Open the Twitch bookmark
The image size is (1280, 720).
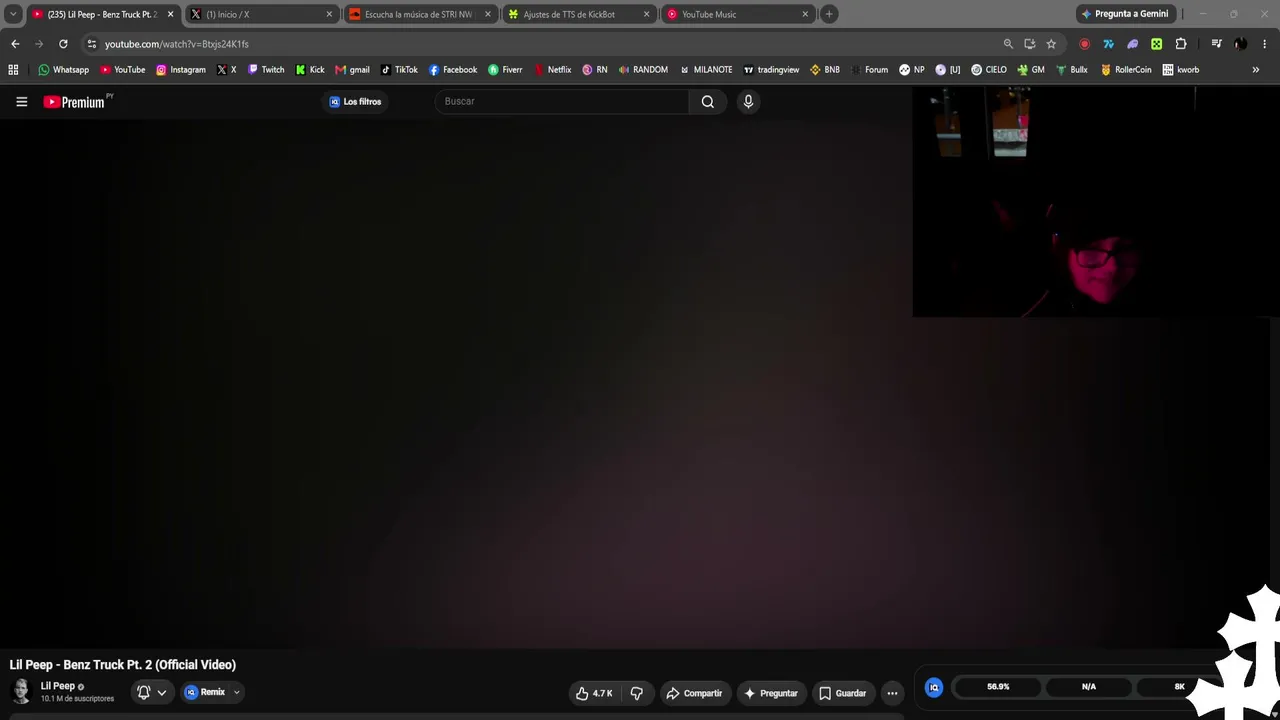(x=266, y=70)
